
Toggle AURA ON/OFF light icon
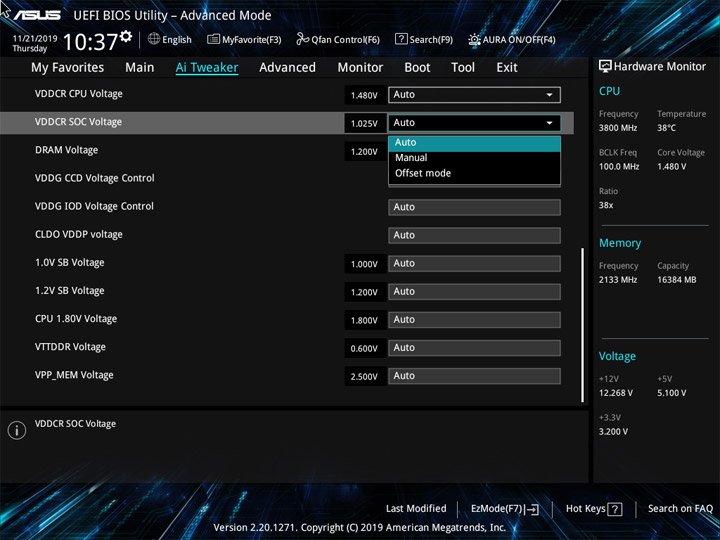point(474,39)
